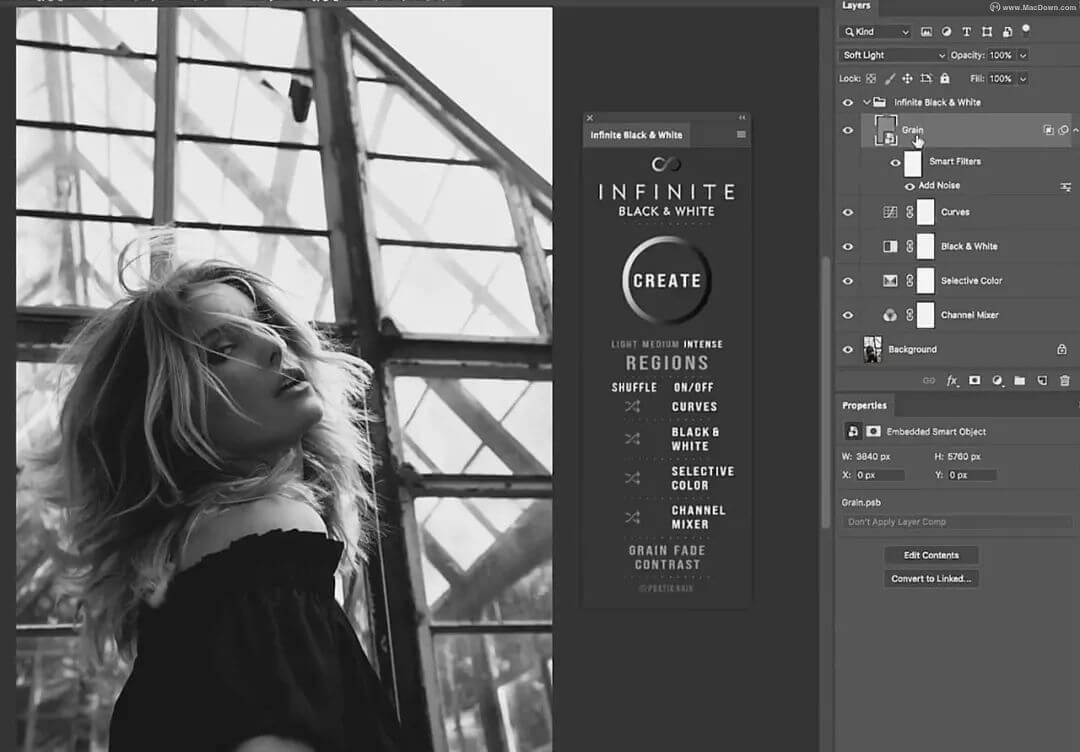
Task: Click the shuffle icon beside Selective Color
Action: 632,479
